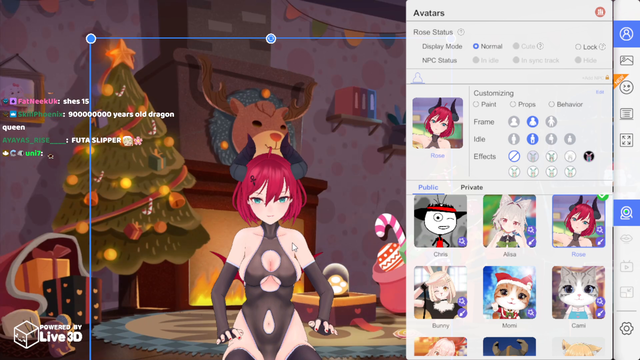Switch to the Private avatars tab
The height and width of the screenshot is (360, 640).
pyautogui.click(x=471, y=187)
